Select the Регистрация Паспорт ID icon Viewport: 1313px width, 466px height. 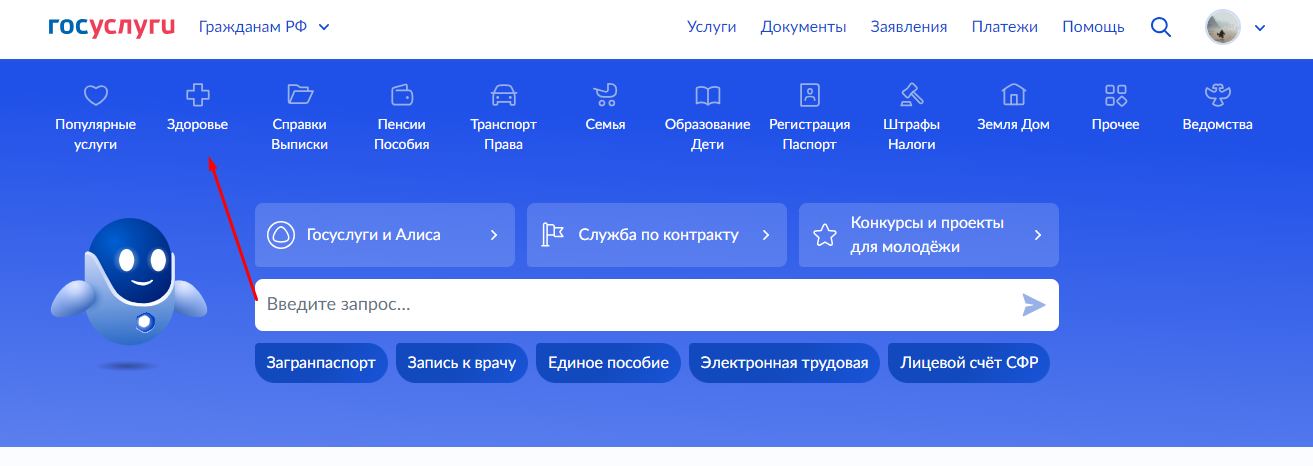coord(810,95)
